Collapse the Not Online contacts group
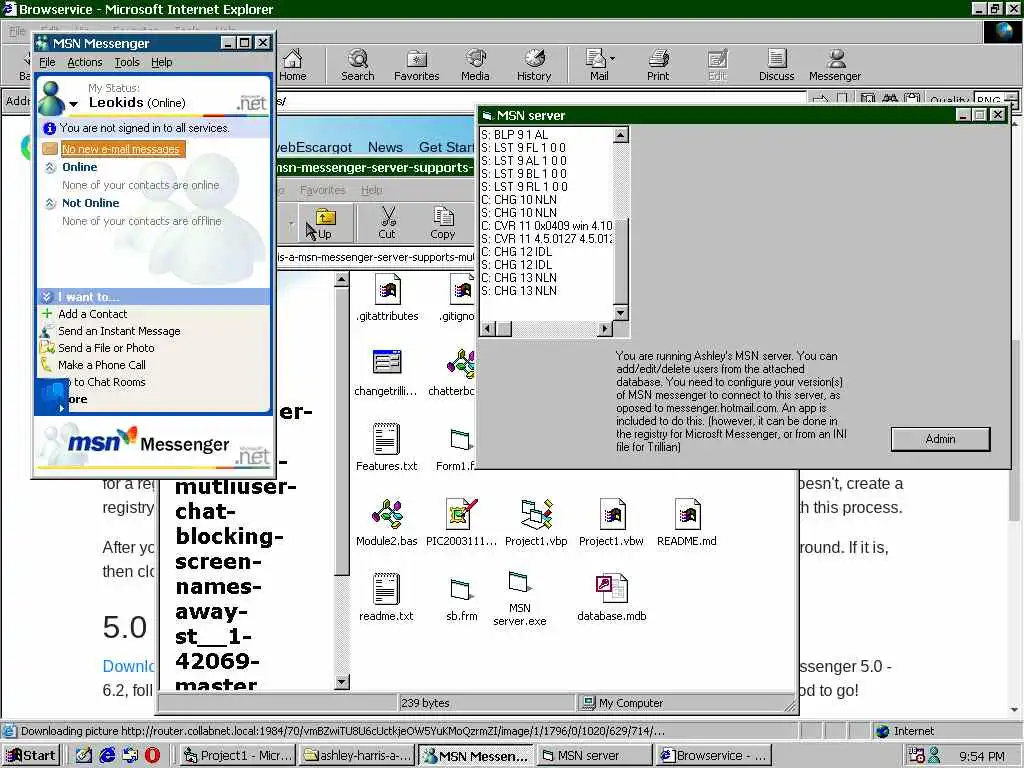The image size is (1024, 768). click(x=50, y=204)
